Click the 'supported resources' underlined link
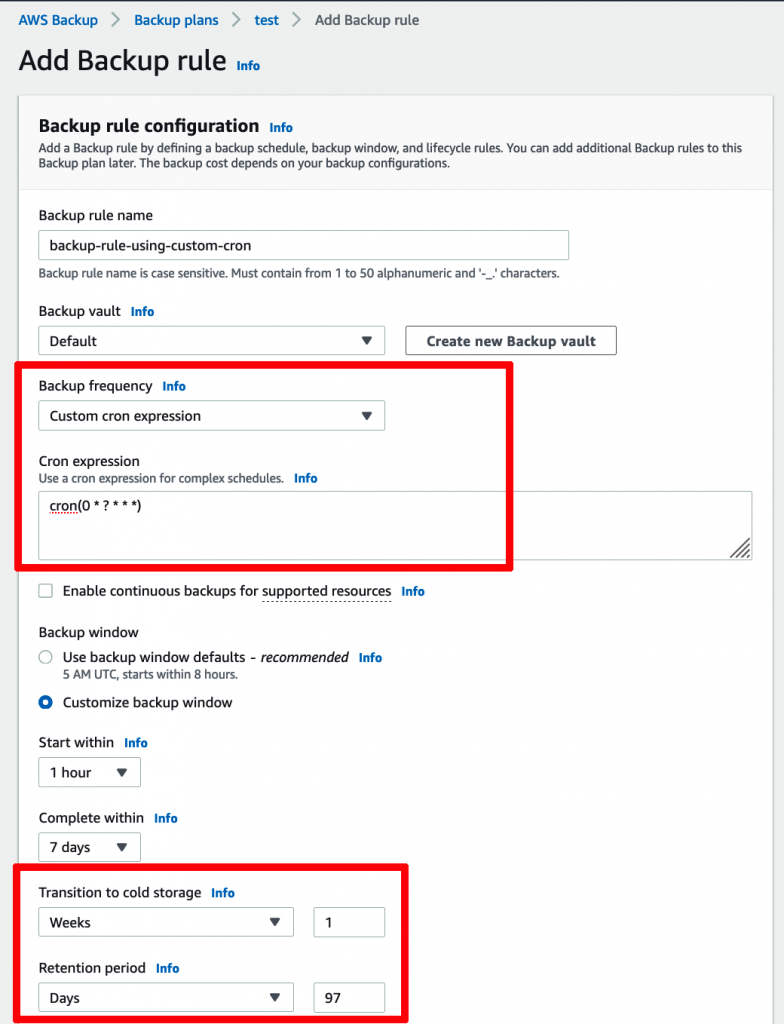 tap(326, 591)
